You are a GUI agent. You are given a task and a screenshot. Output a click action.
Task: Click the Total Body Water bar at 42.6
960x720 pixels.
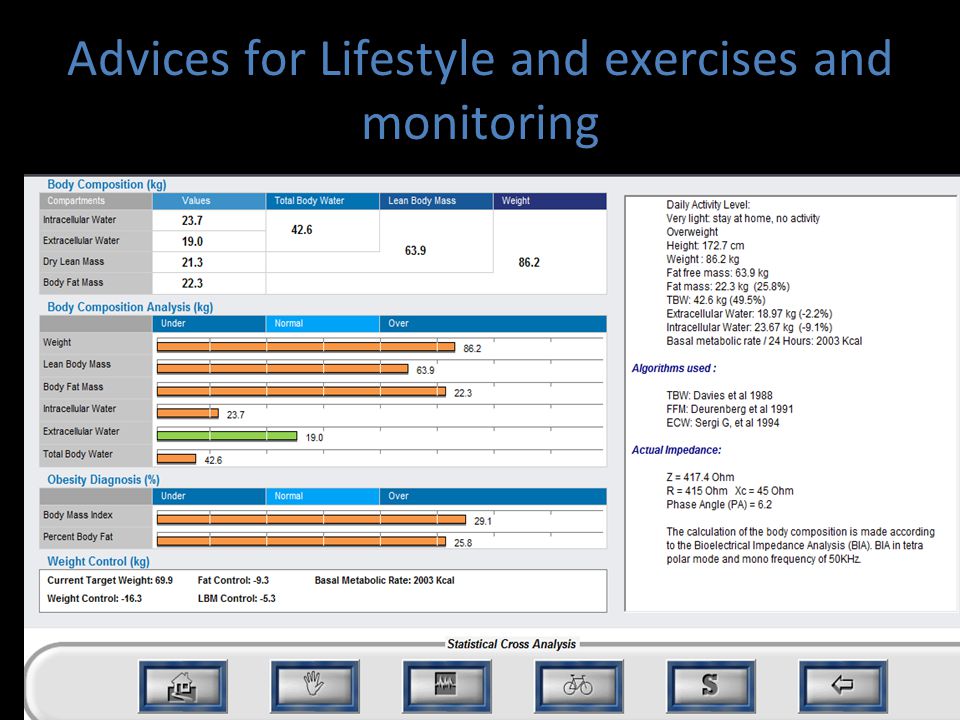[176, 459]
